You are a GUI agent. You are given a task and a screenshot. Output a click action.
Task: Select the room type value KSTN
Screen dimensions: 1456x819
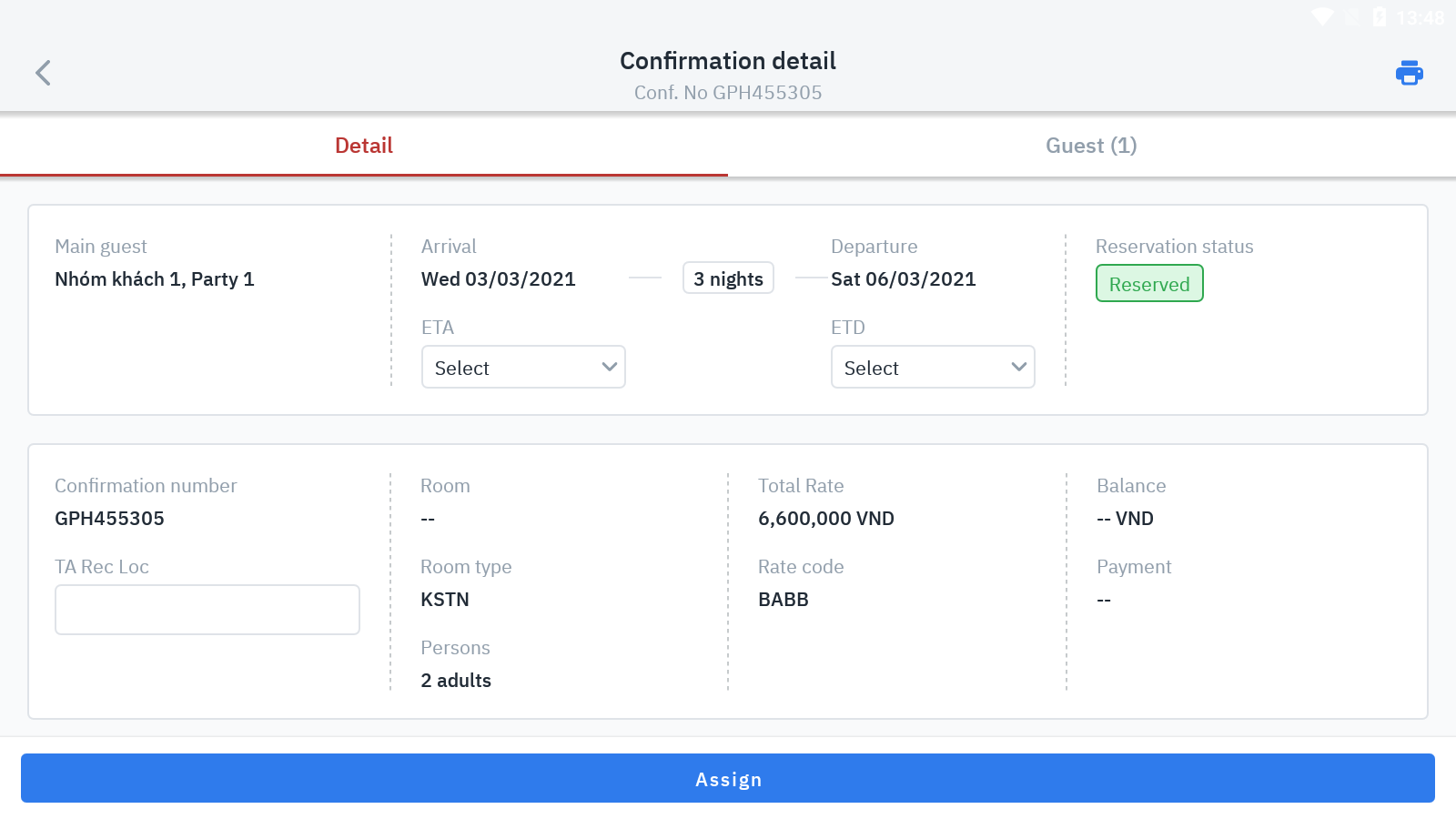(445, 600)
